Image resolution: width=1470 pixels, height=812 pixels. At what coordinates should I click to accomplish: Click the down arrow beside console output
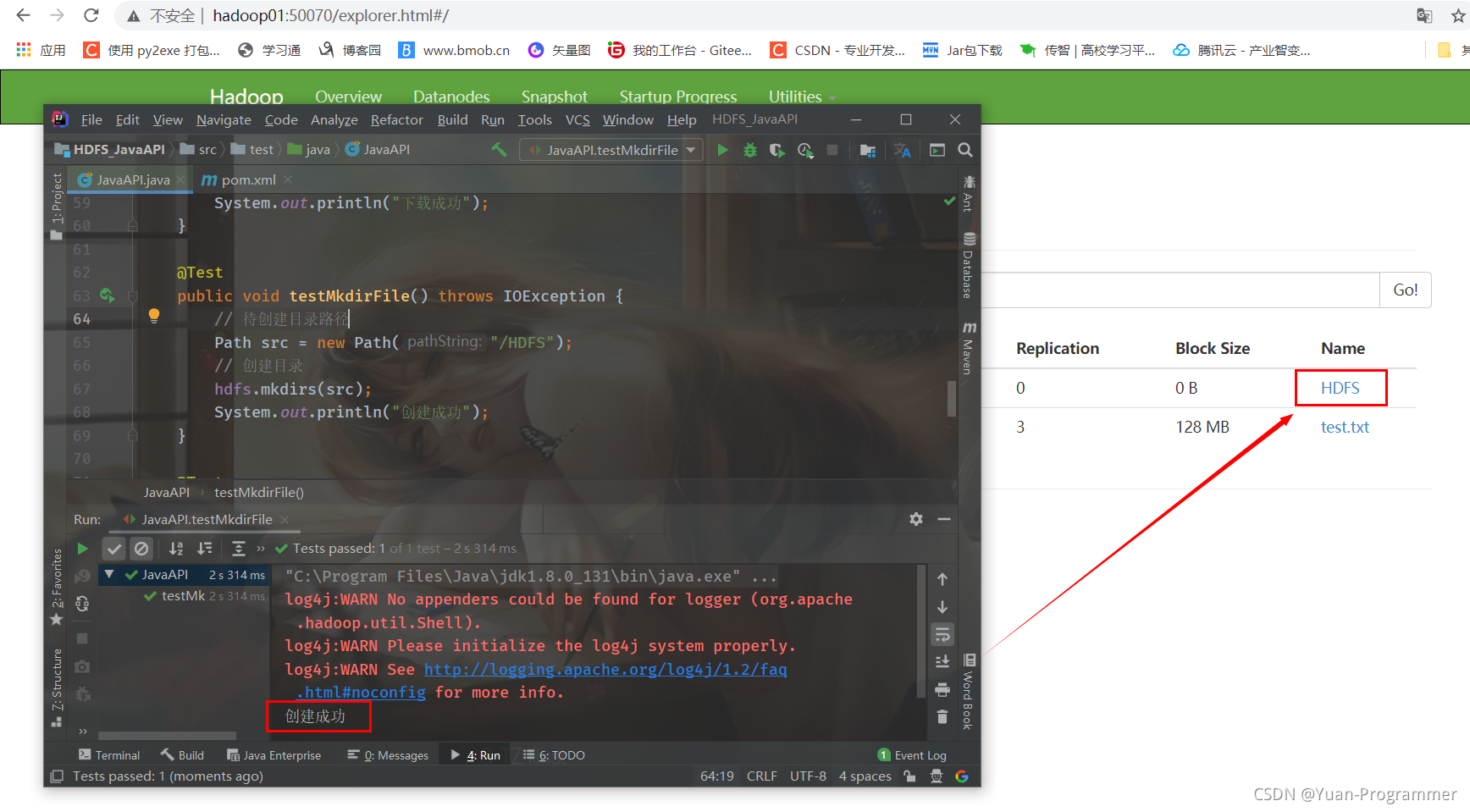(942, 607)
